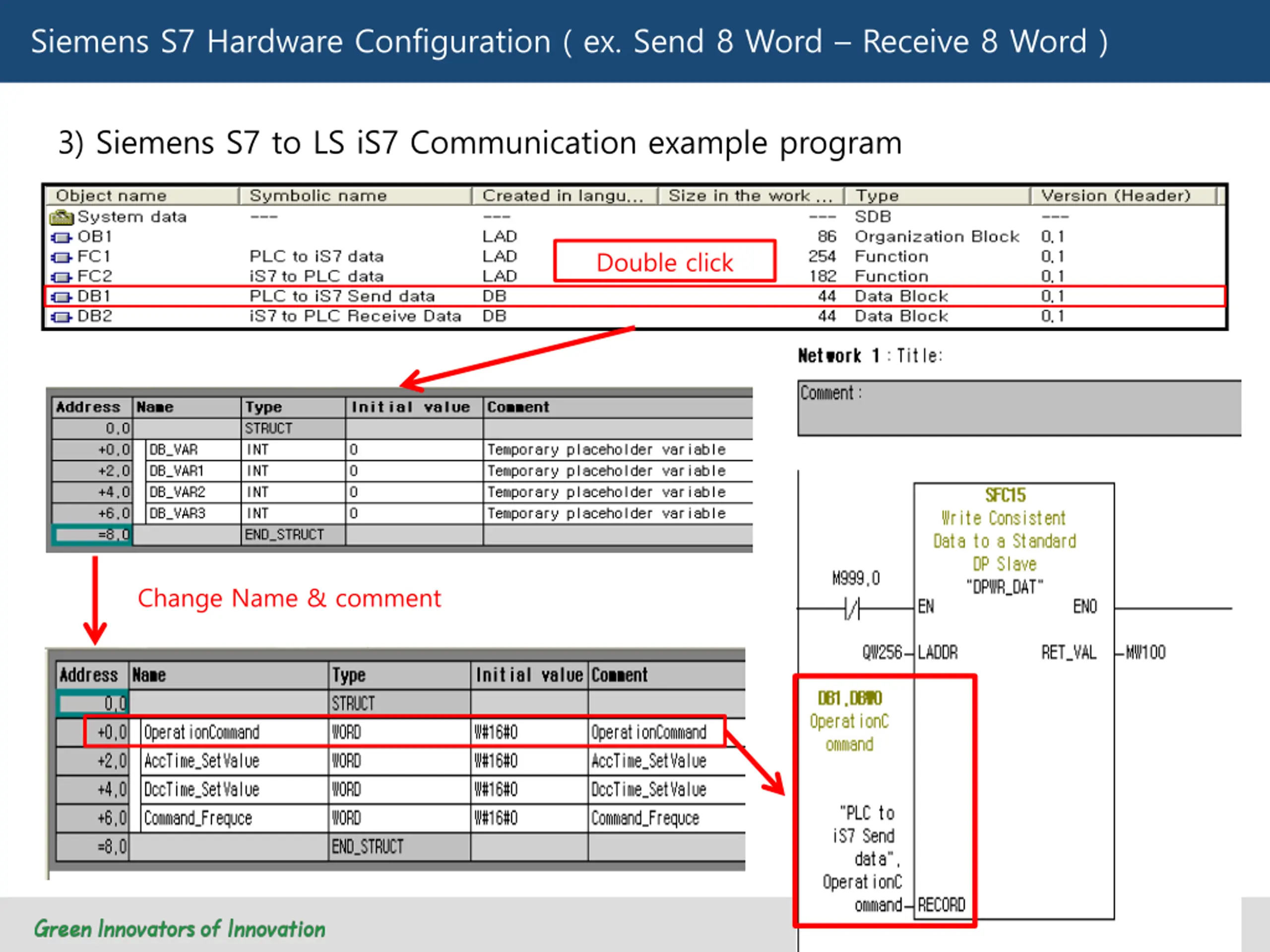Sort by Symbolic name column header
Image resolution: width=1270 pixels, height=952 pixels.
[355, 196]
